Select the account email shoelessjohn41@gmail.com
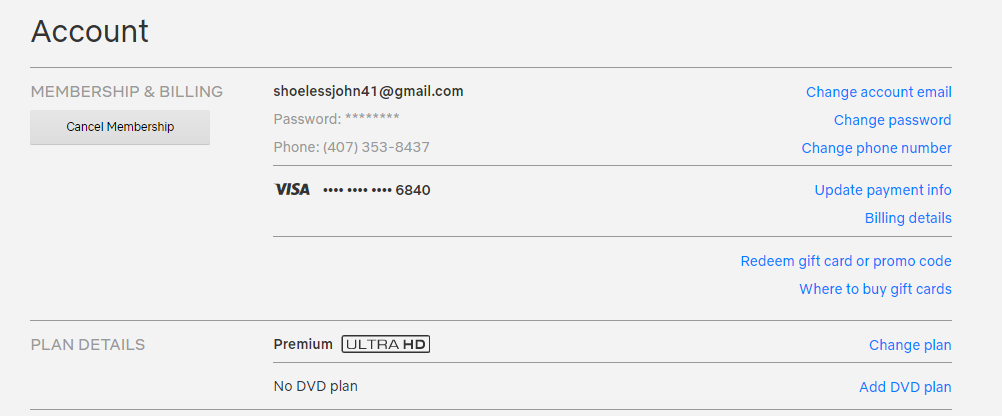1002x416 pixels. coord(369,91)
